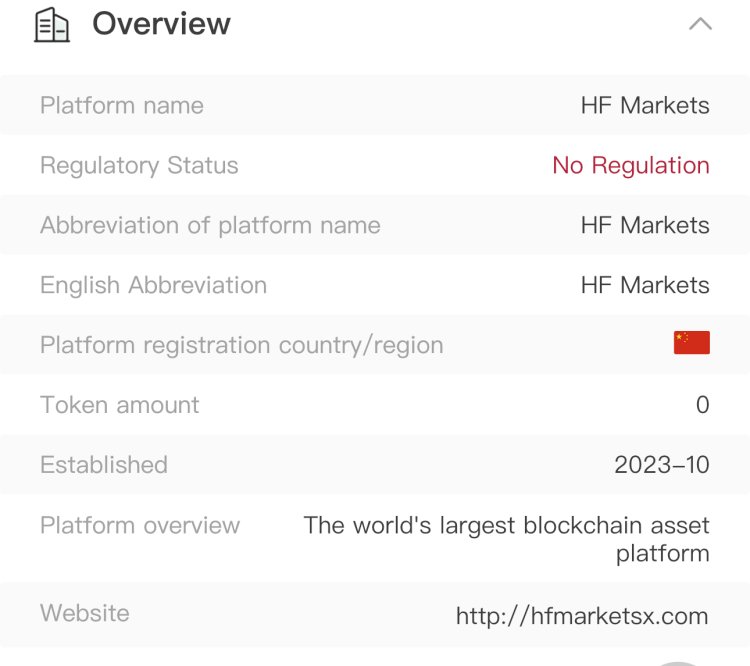Click the "Website" label
The width and height of the screenshot is (750, 666).
[x=85, y=613]
